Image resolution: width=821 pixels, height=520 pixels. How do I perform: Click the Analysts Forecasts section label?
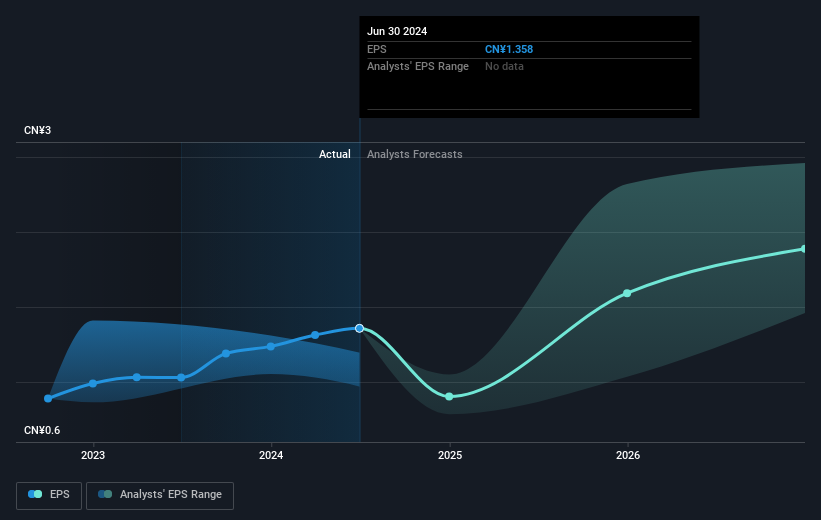pyautogui.click(x=415, y=154)
